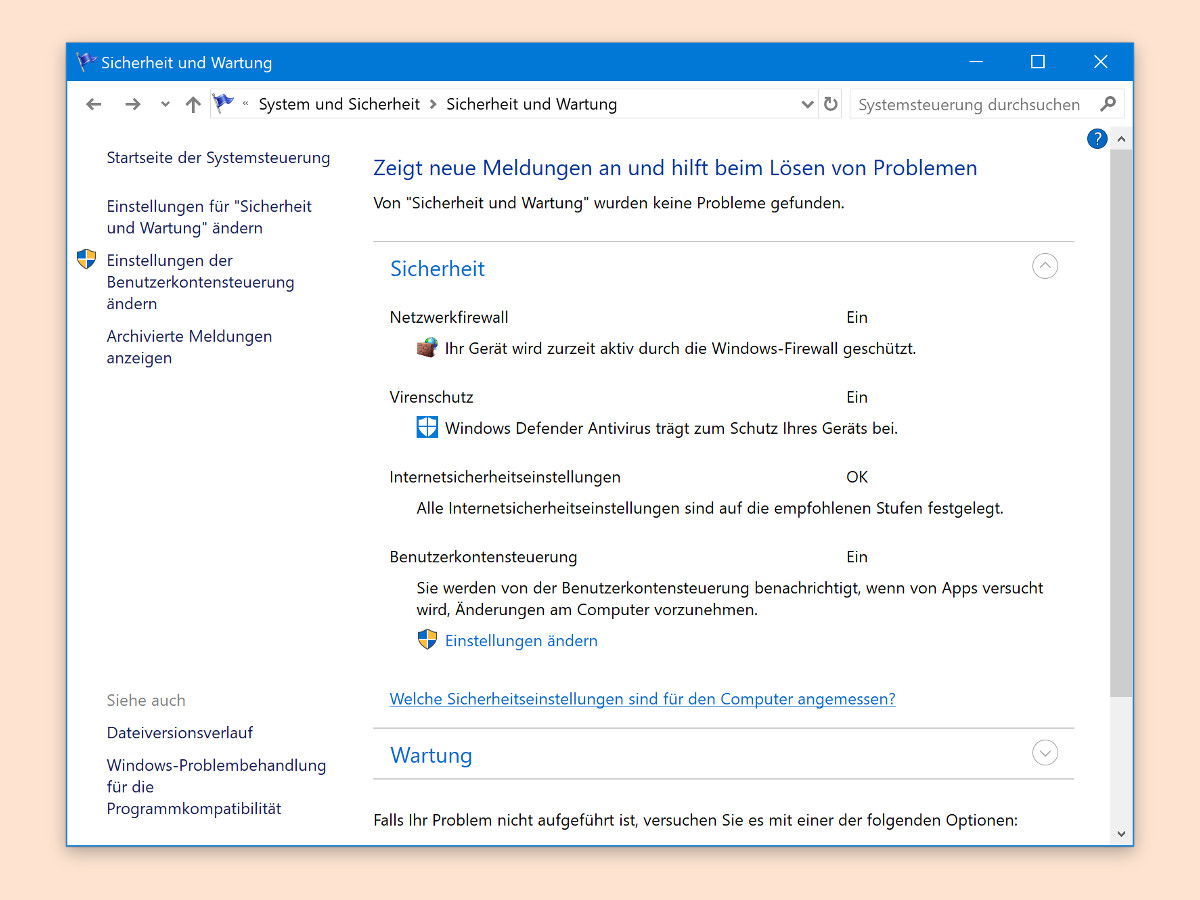
Task: Click the OK status of Internetsicherheitseinstellungen
Action: (857, 477)
